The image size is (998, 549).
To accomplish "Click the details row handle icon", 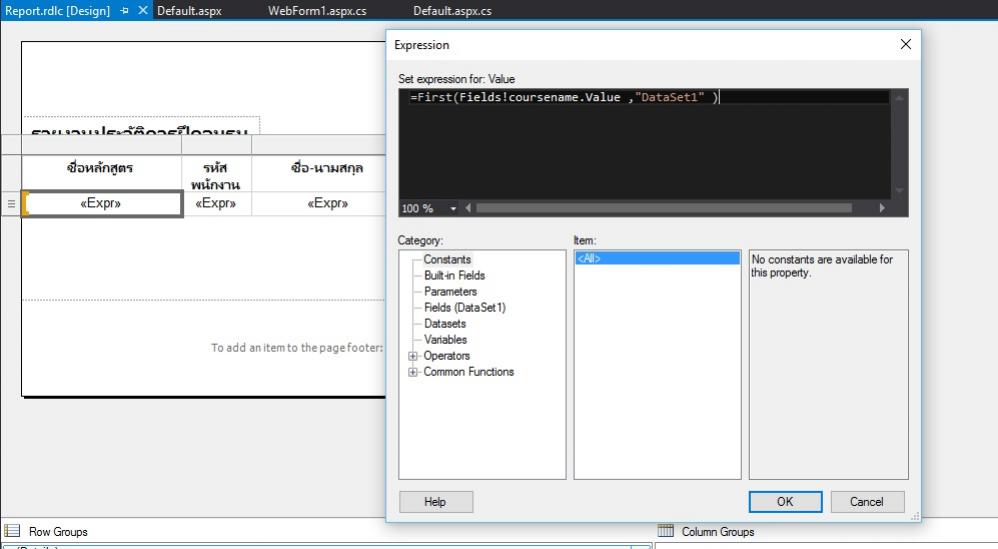I will (11, 204).
